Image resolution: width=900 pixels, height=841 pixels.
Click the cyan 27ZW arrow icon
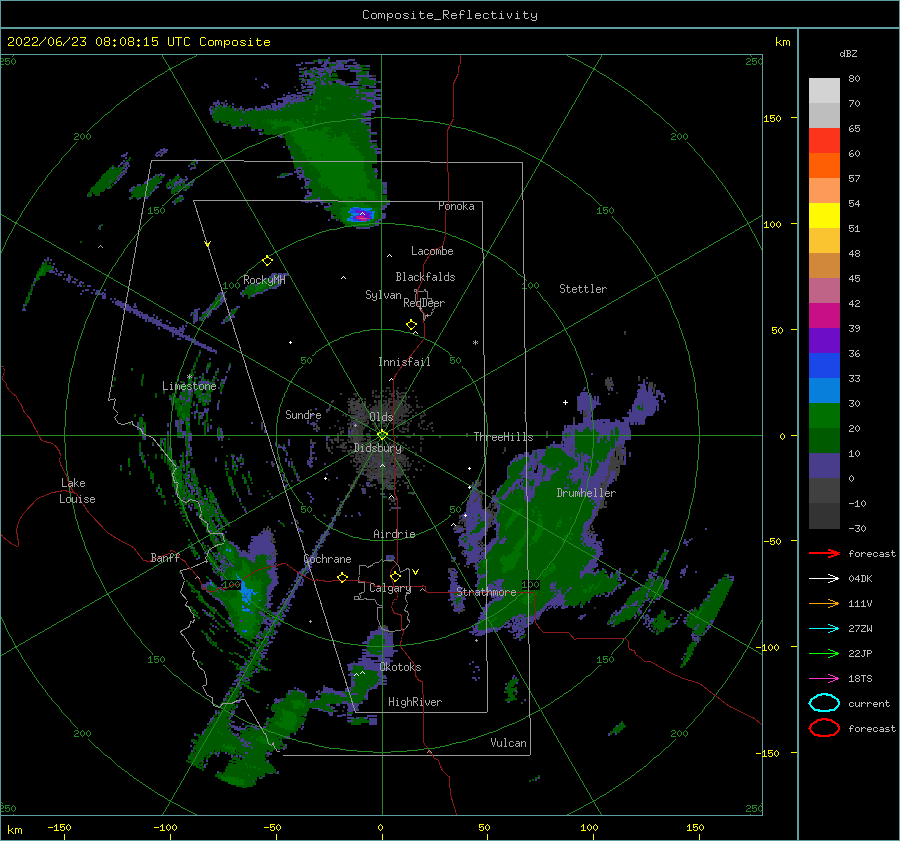824,629
